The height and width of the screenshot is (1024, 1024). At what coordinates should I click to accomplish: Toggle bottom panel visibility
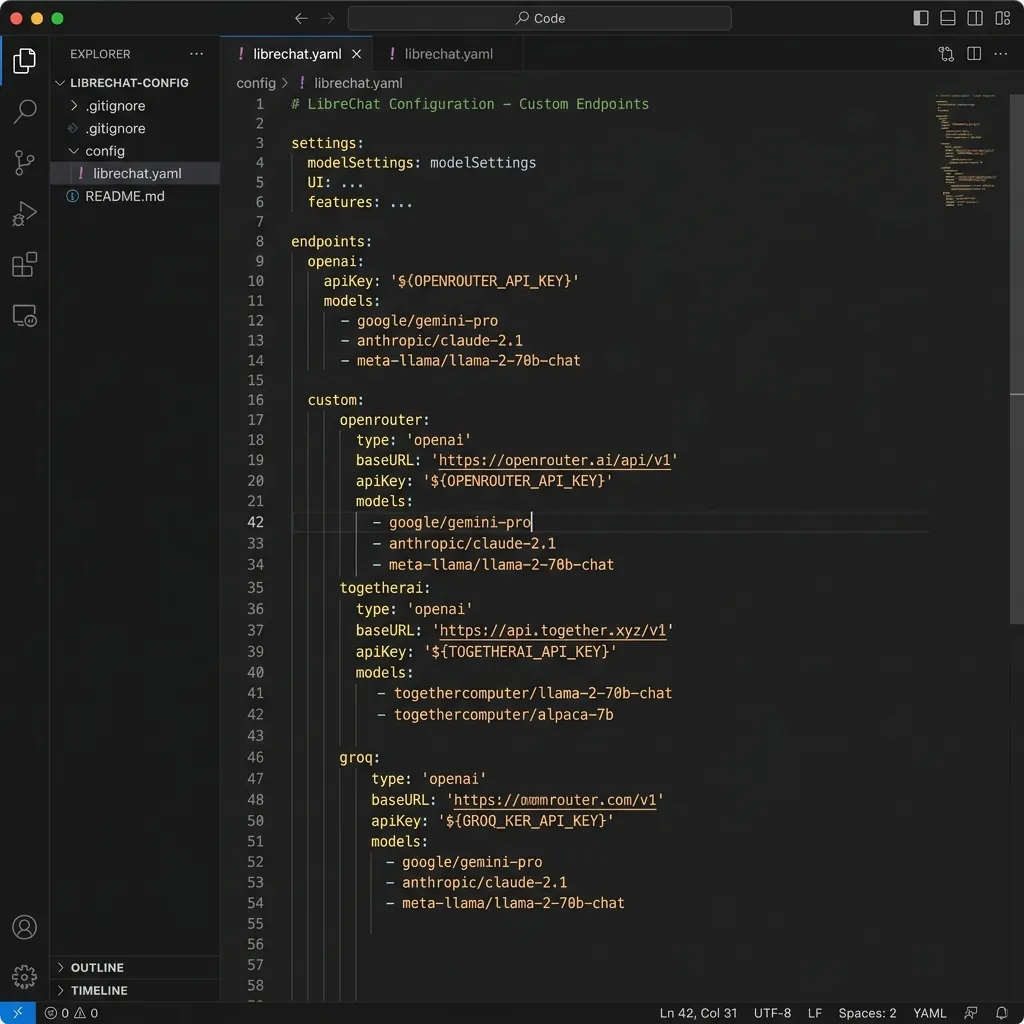tap(948, 18)
